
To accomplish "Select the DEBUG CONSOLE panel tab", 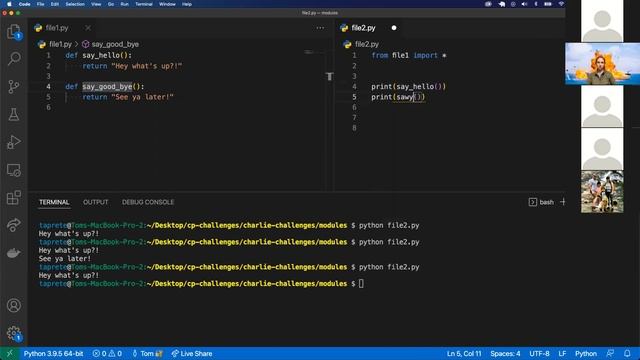I will click(x=148, y=202).
